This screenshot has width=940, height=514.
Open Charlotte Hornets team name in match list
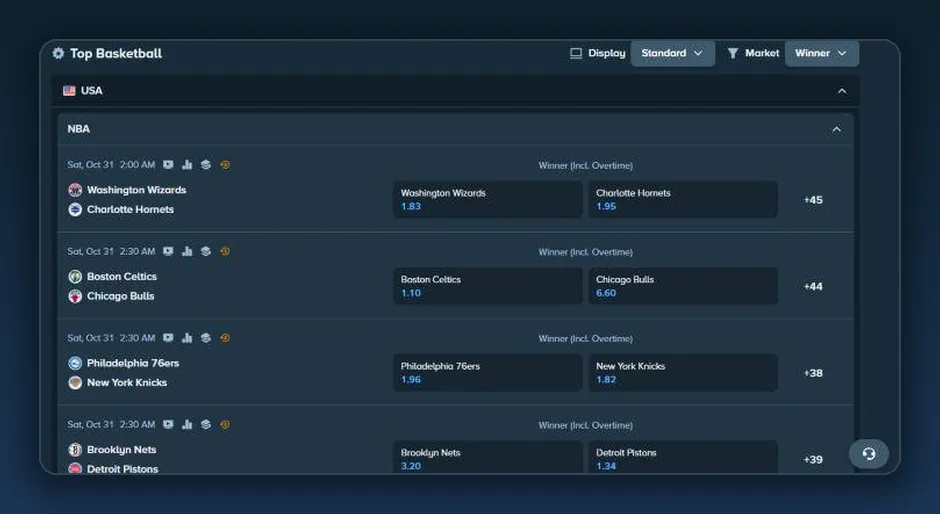(x=131, y=209)
